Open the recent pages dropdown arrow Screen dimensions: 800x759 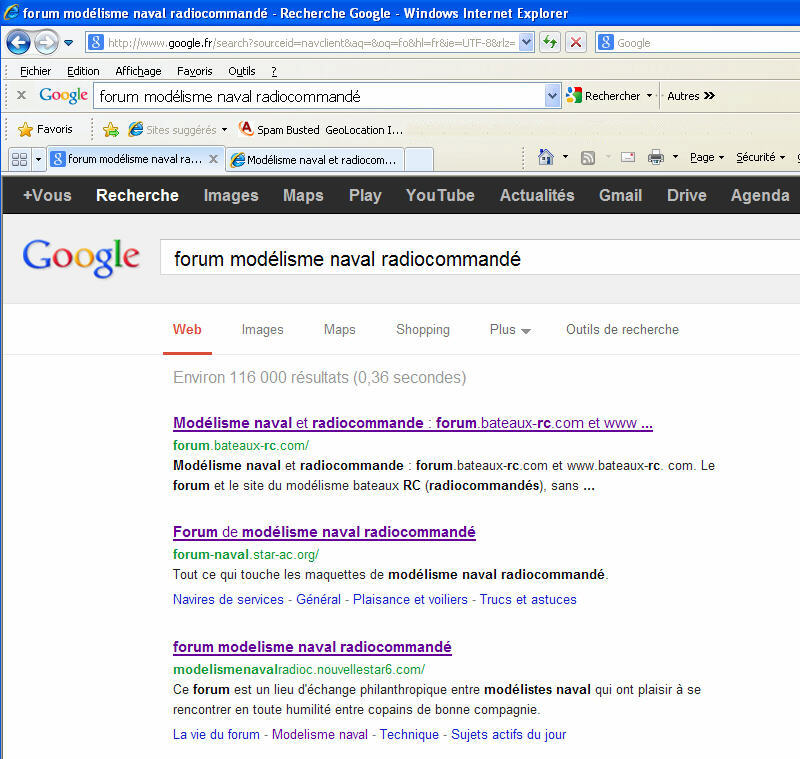[68, 43]
